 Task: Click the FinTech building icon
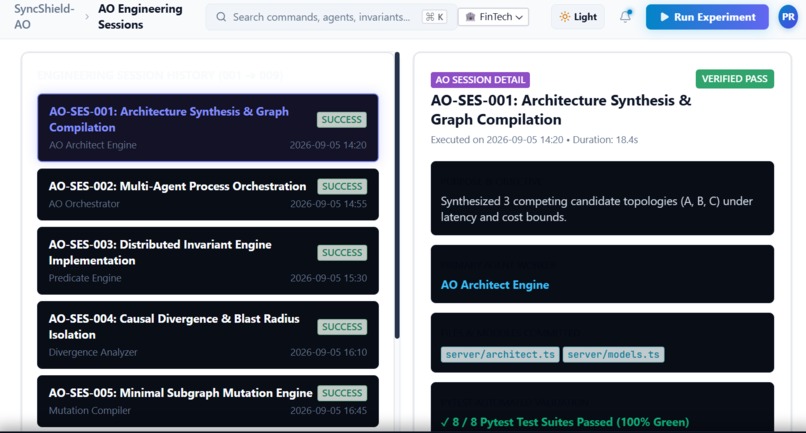pyautogui.click(x=470, y=17)
